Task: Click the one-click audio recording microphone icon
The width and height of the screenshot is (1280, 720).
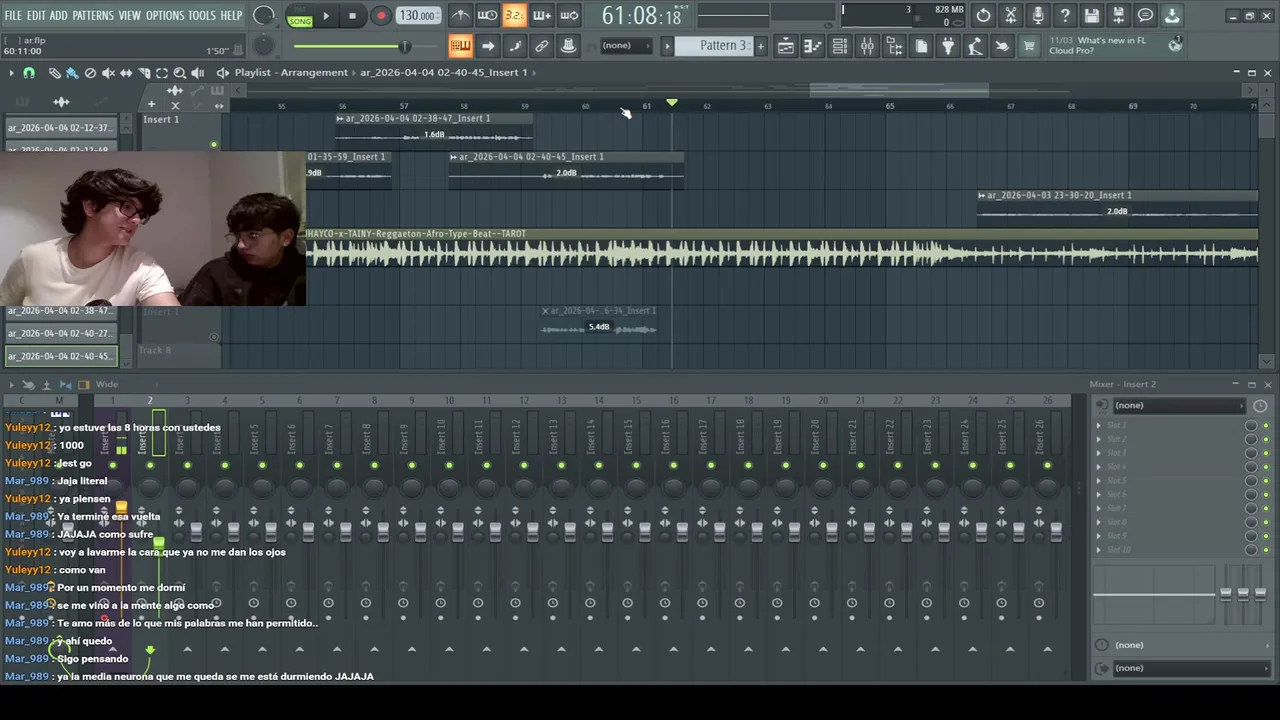Action: (1038, 15)
